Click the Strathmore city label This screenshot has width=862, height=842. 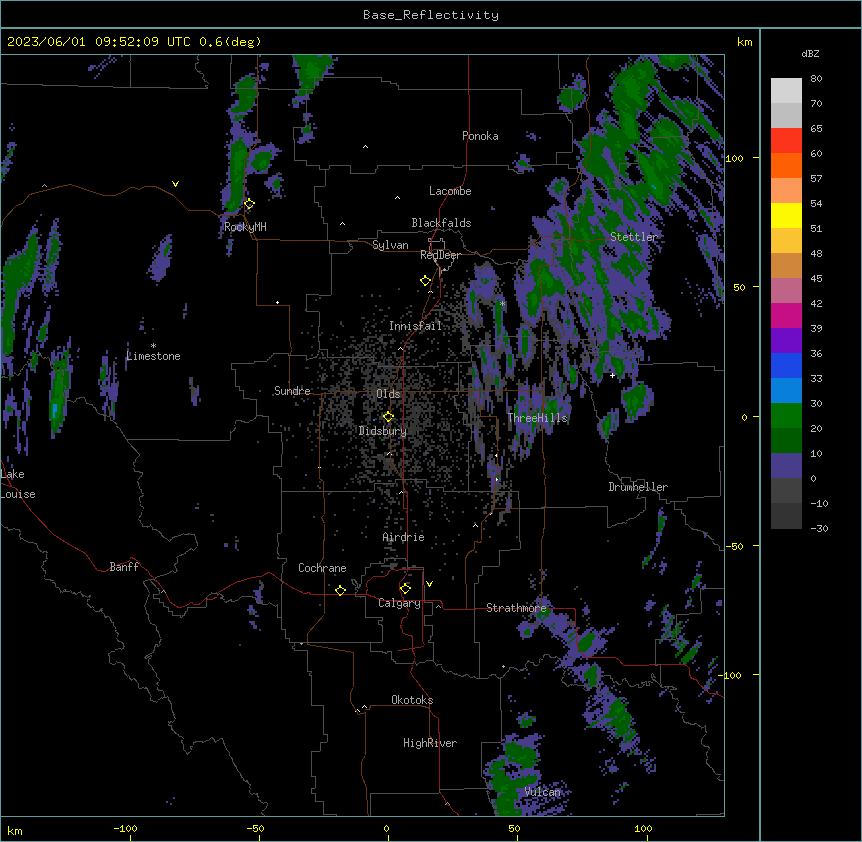pos(516,608)
